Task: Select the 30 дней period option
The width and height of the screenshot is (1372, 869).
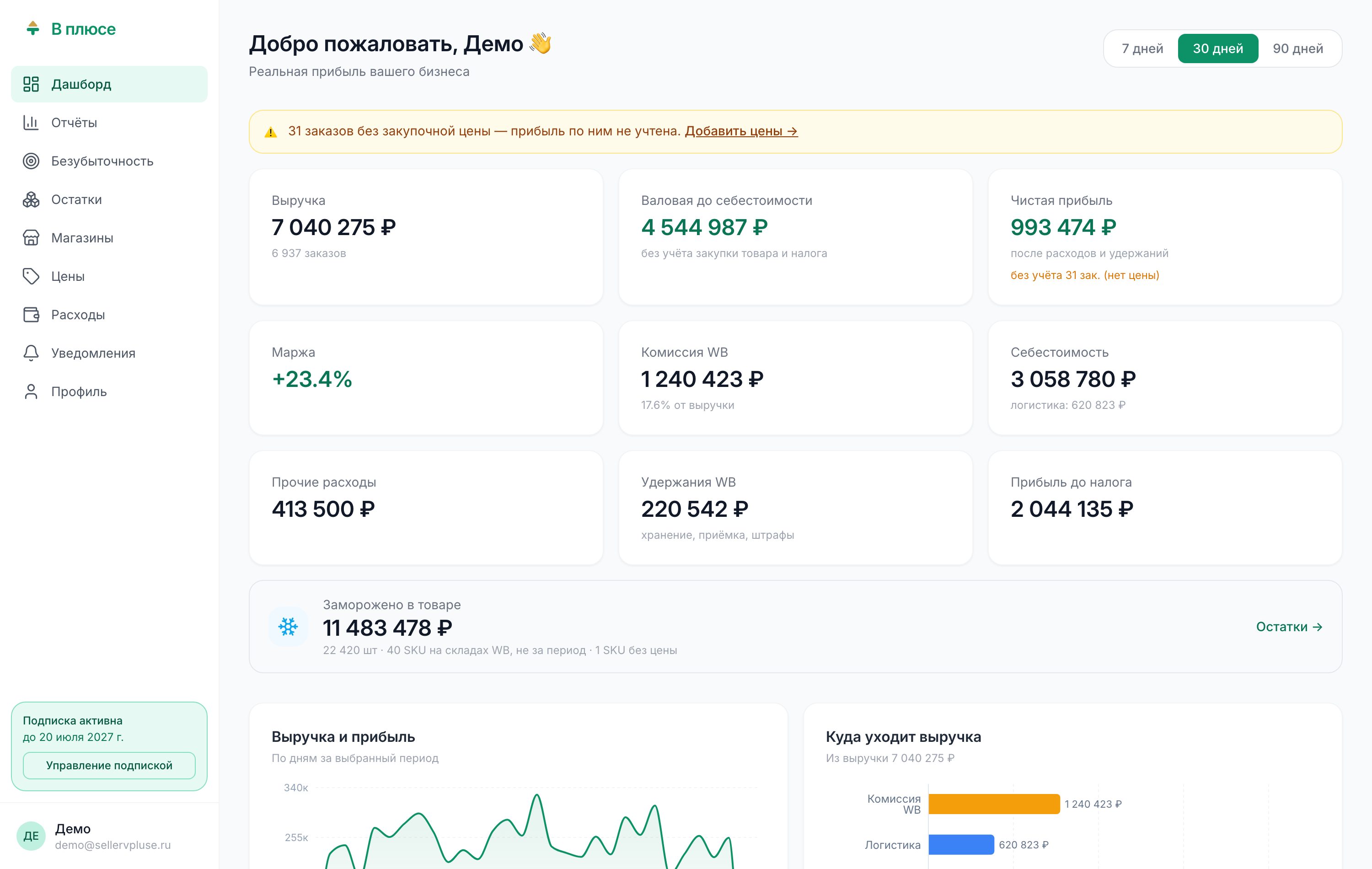Action: [x=1218, y=48]
